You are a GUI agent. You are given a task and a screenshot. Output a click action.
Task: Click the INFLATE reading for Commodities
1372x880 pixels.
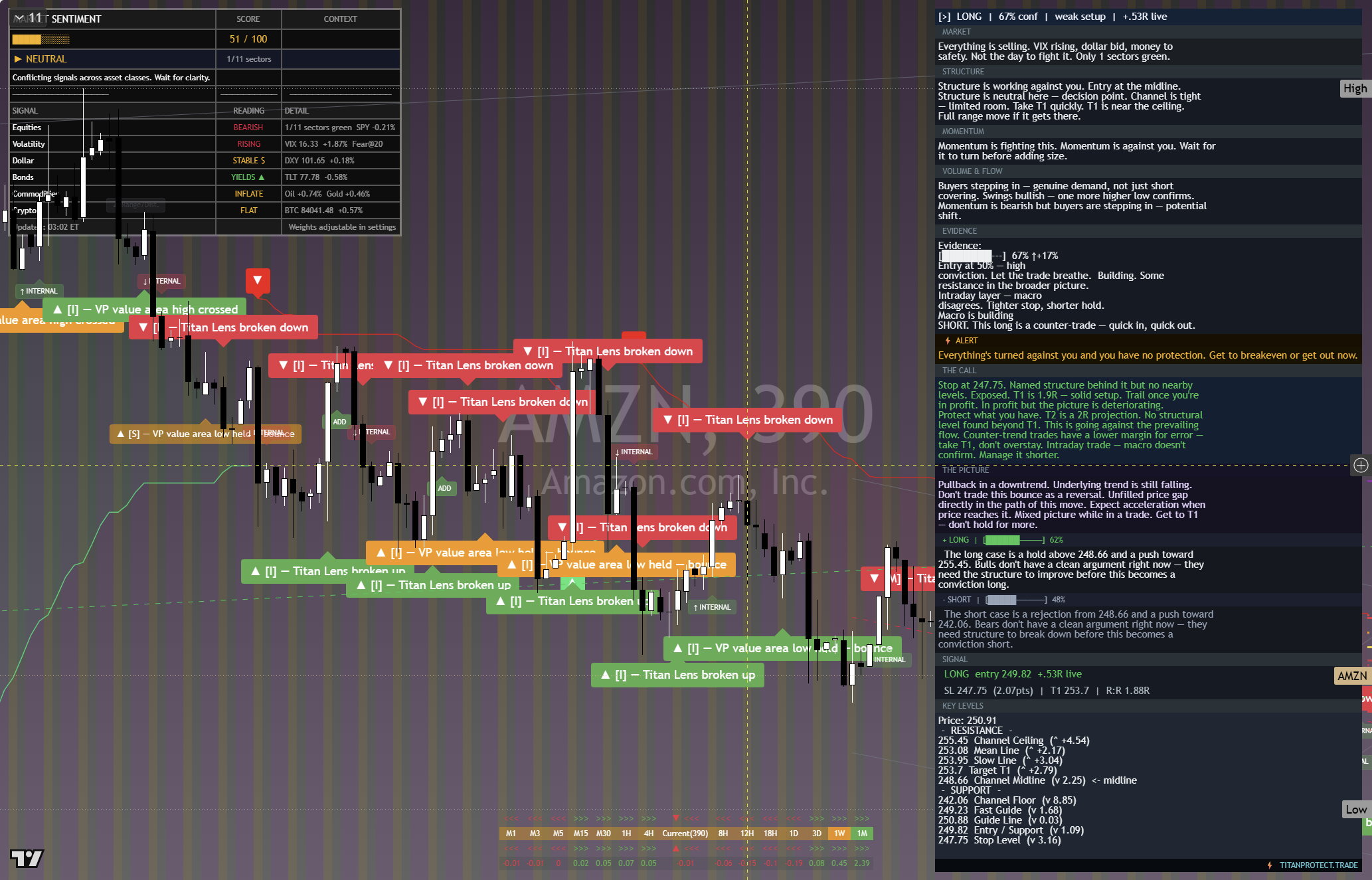point(248,194)
